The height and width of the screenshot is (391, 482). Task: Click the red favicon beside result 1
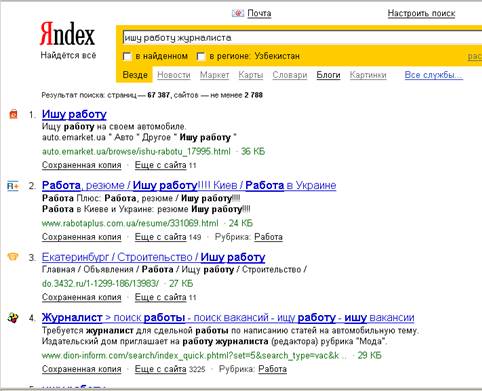[13, 114]
